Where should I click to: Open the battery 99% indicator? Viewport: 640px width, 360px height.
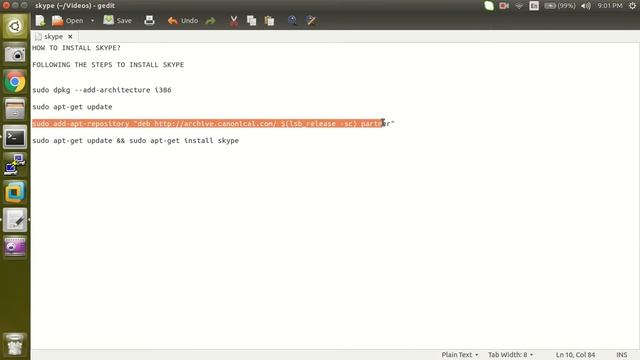click(560, 6)
